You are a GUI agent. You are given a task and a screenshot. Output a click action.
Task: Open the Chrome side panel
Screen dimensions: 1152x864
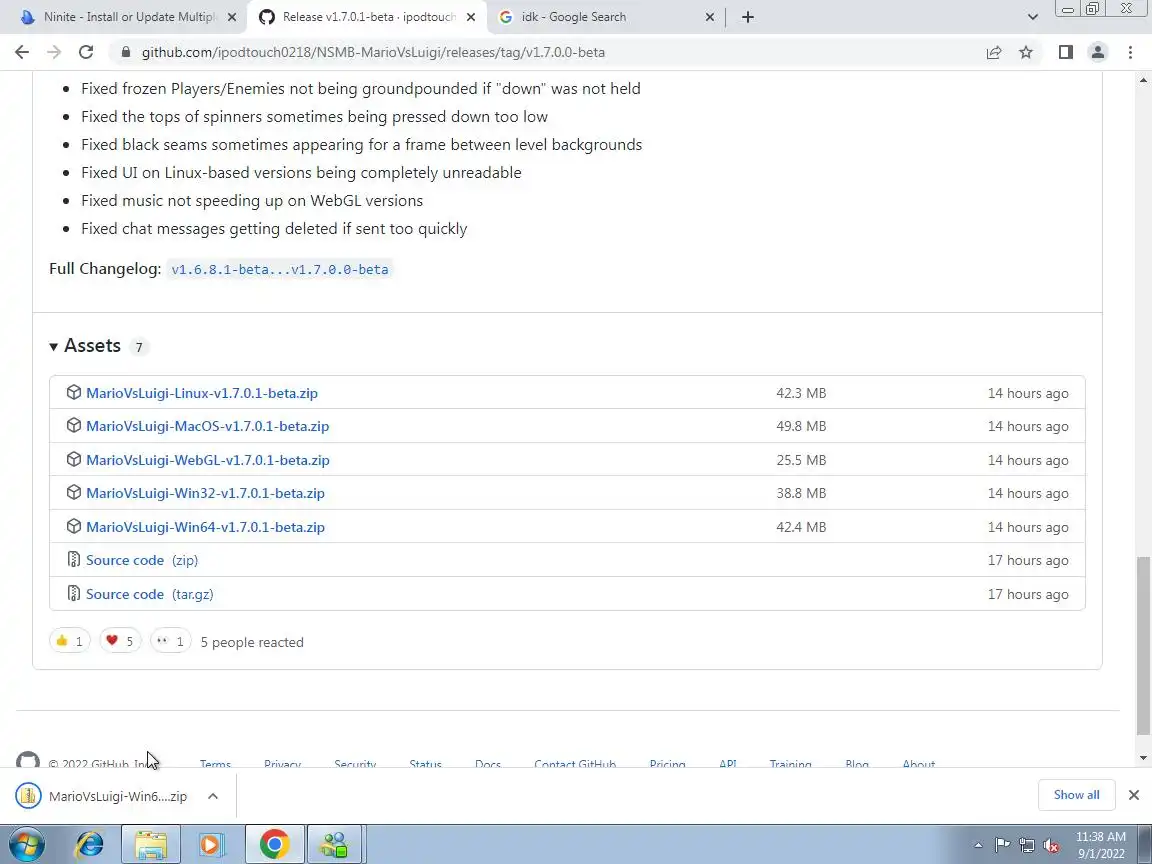click(1066, 52)
